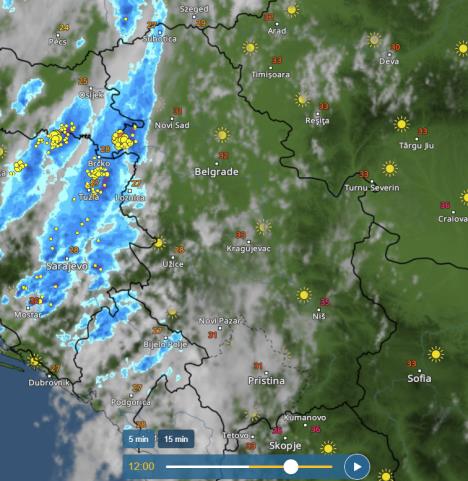Open the Pristina city label
Screen dimensions: 468x481
tap(266, 381)
